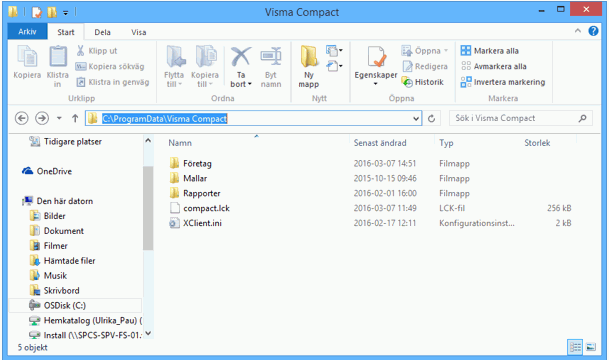This screenshot has width=609, height=360.
Task: Click Klistra in genväg
Action: 113,82
